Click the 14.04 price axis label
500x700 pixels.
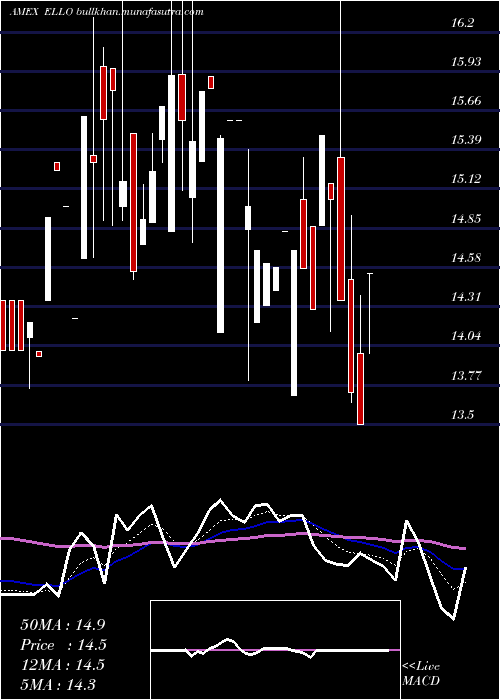click(466, 336)
